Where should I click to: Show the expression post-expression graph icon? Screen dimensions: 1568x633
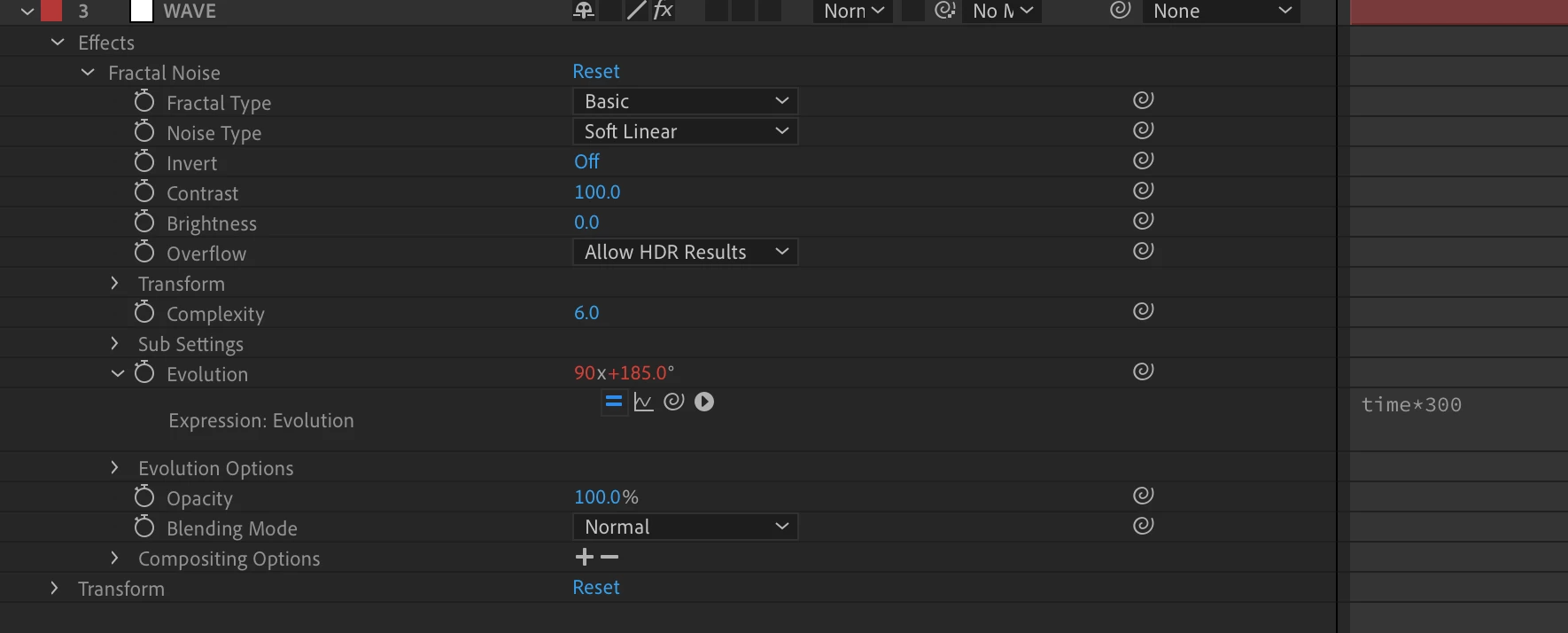click(x=644, y=402)
